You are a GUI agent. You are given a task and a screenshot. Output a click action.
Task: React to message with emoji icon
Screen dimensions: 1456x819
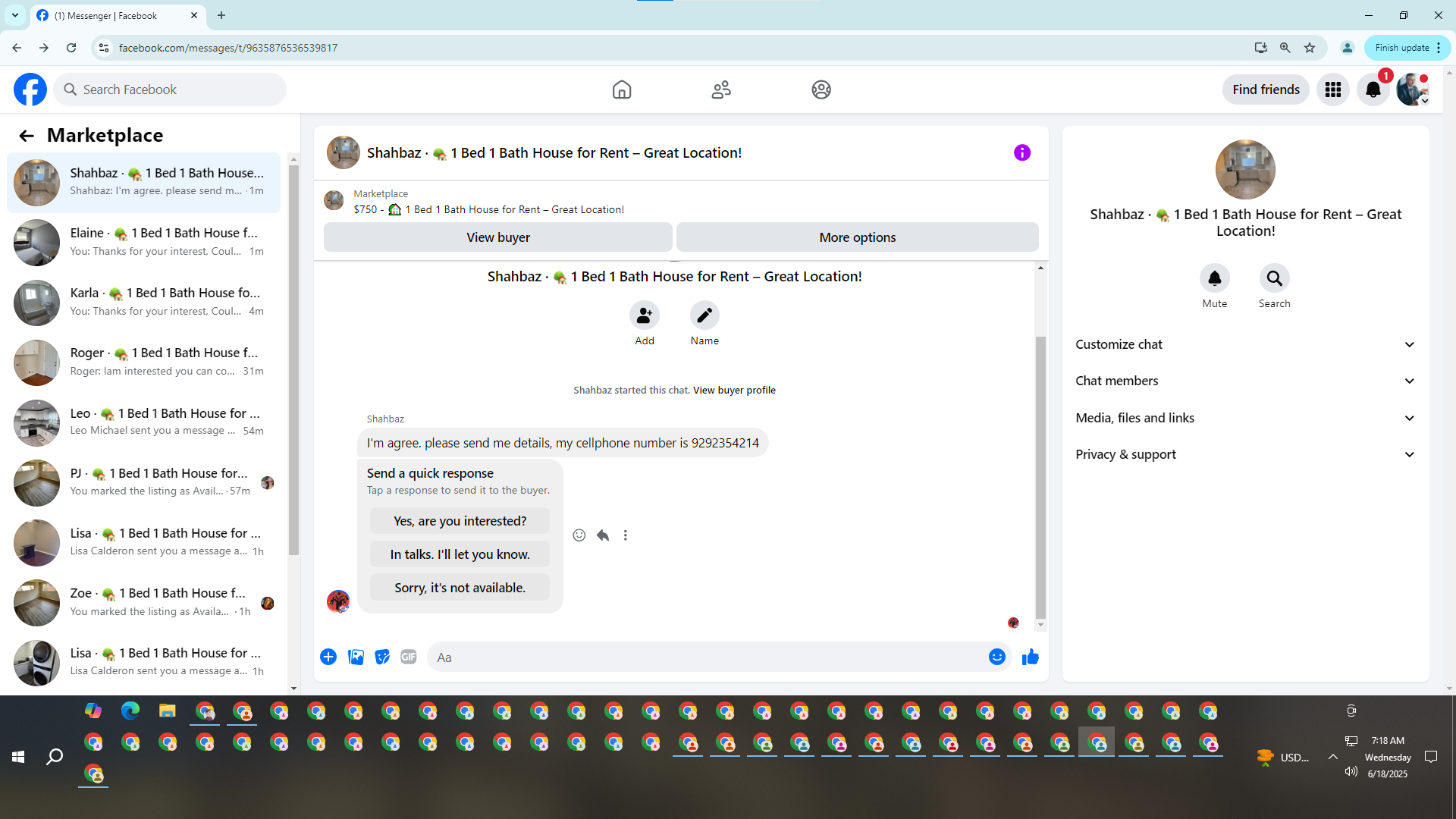579,535
